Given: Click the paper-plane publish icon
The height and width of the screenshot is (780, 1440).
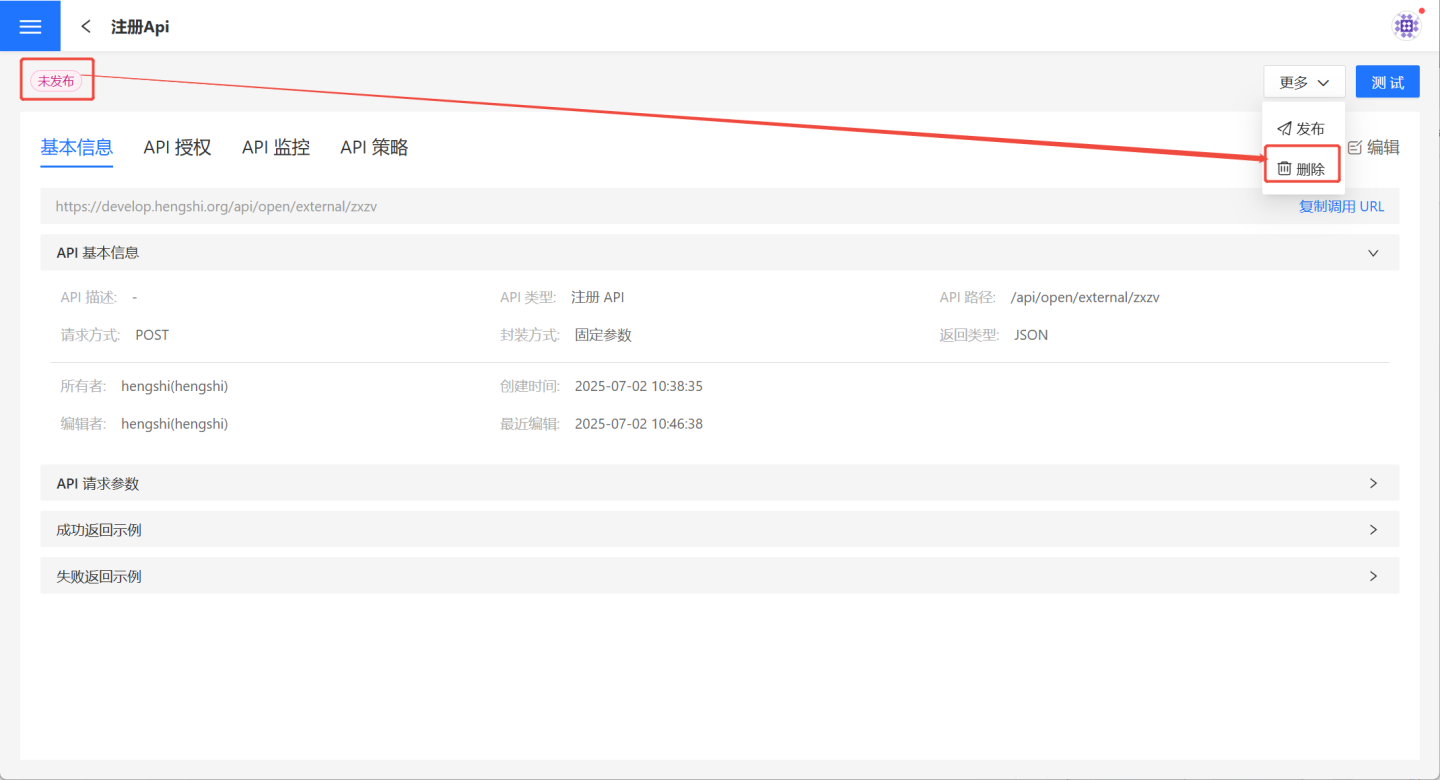Looking at the screenshot, I should [1284, 129].
